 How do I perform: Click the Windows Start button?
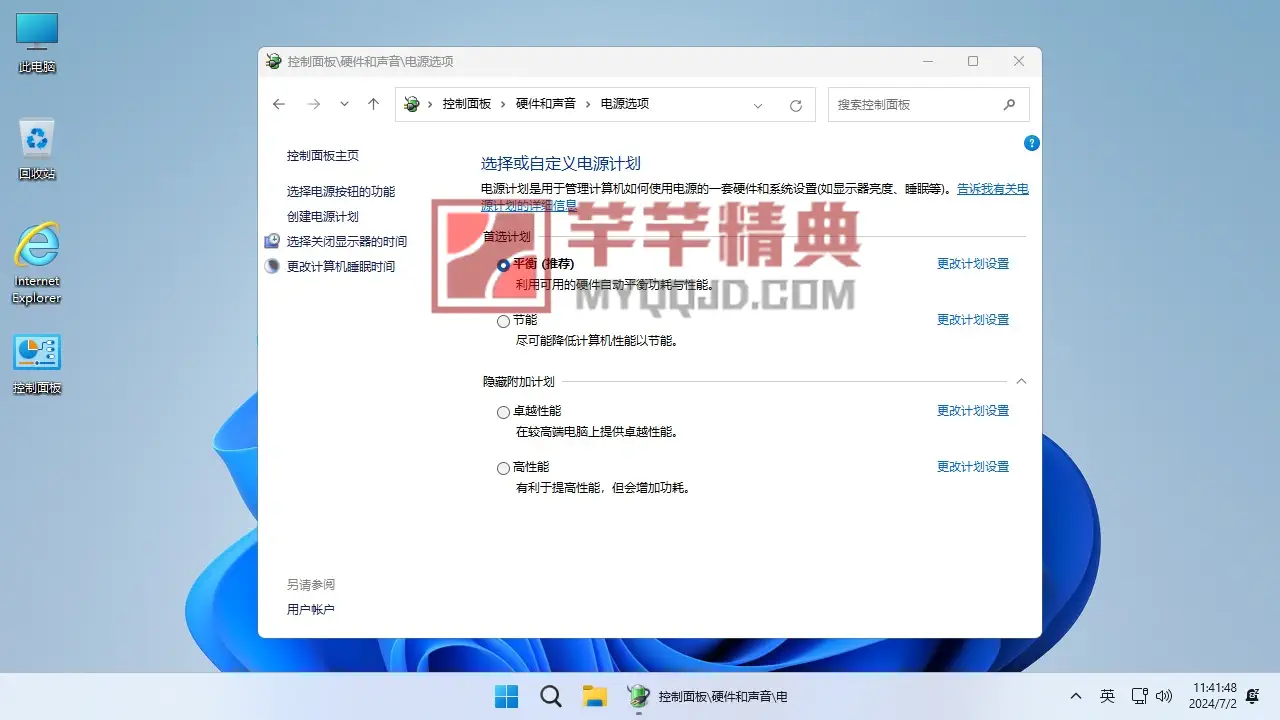(x=507, y=696)
